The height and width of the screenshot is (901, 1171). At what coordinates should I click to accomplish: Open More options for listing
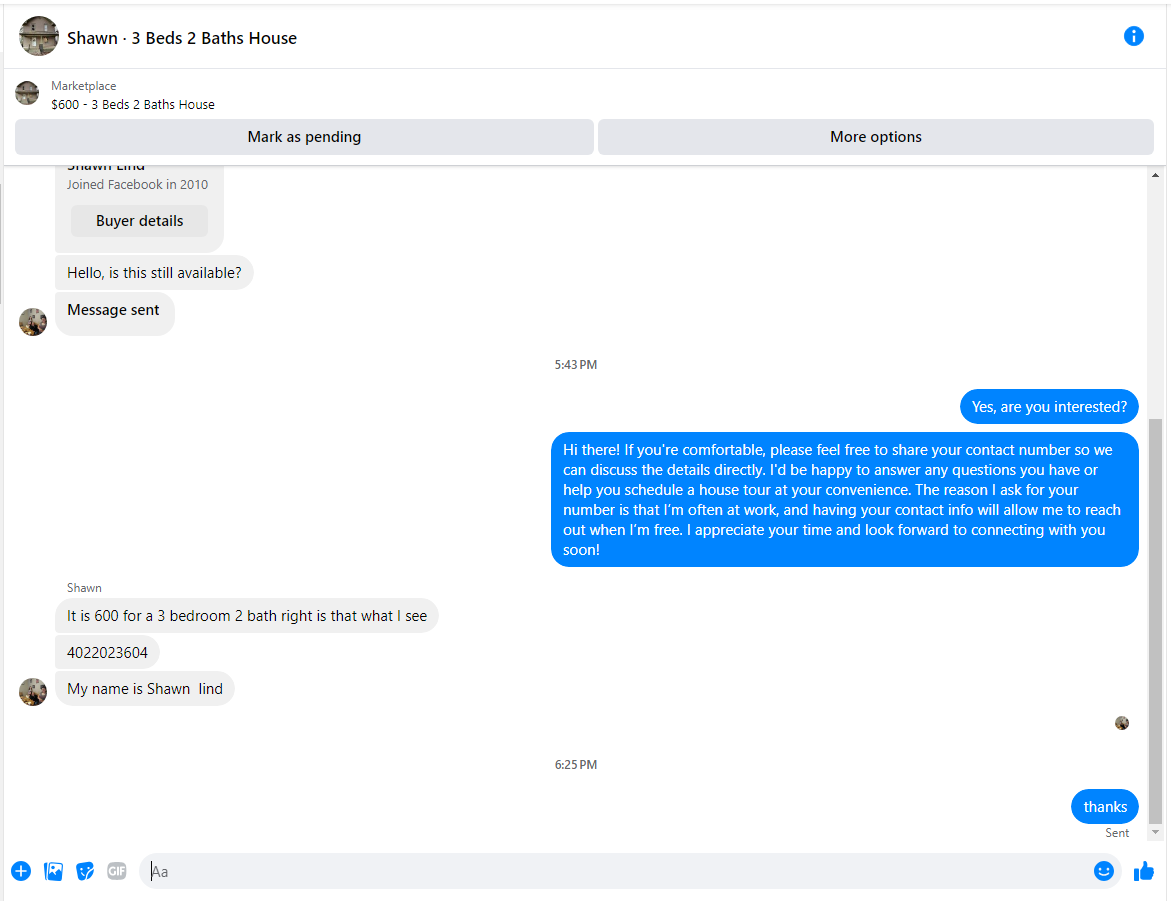click(x=875, y=137)
